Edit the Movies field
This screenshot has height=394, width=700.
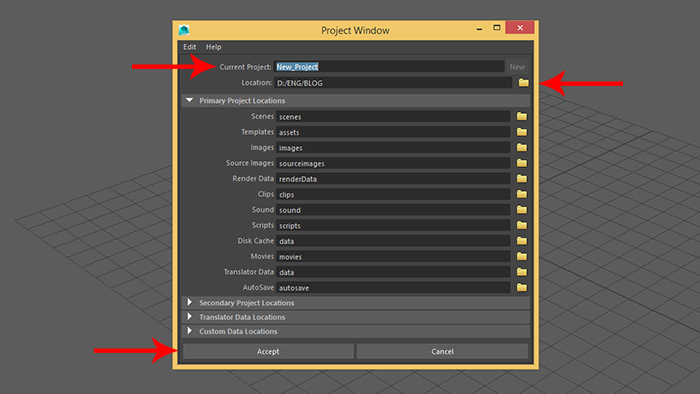coord(393,257)
